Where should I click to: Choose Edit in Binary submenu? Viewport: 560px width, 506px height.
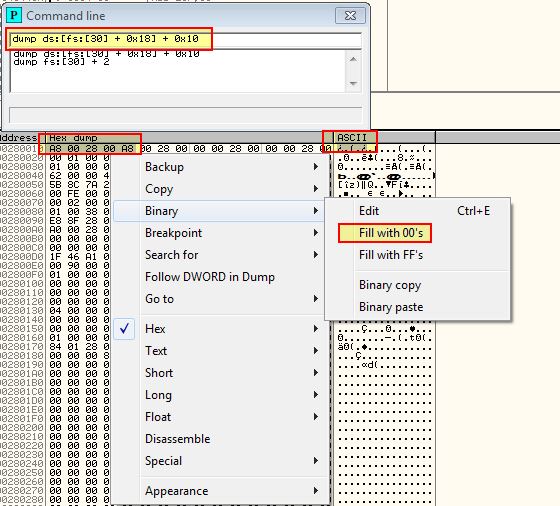coord(417,211)
